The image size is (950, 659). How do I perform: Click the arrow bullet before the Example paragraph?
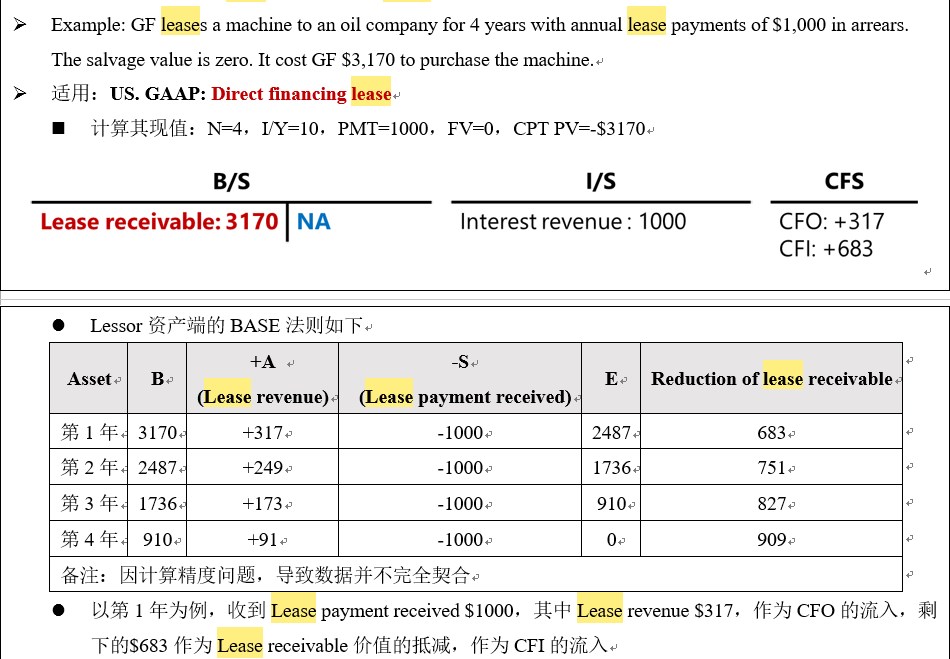[x=21, y=25]
